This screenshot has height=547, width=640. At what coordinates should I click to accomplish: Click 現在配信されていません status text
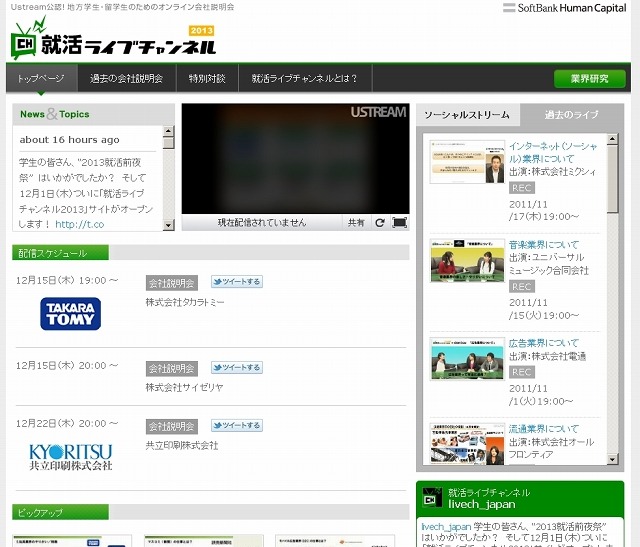point(262,223)
